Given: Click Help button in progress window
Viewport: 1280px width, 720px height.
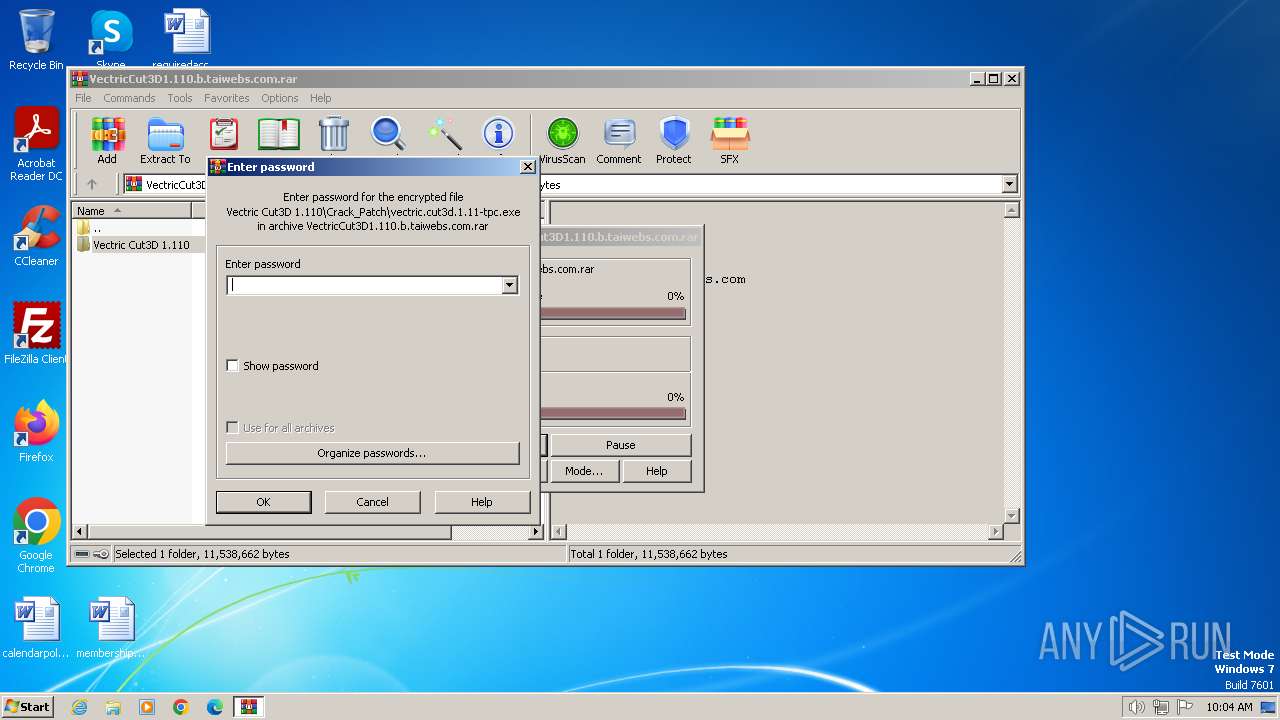Looking at the screenshot, I should click(x=657, y=471).
